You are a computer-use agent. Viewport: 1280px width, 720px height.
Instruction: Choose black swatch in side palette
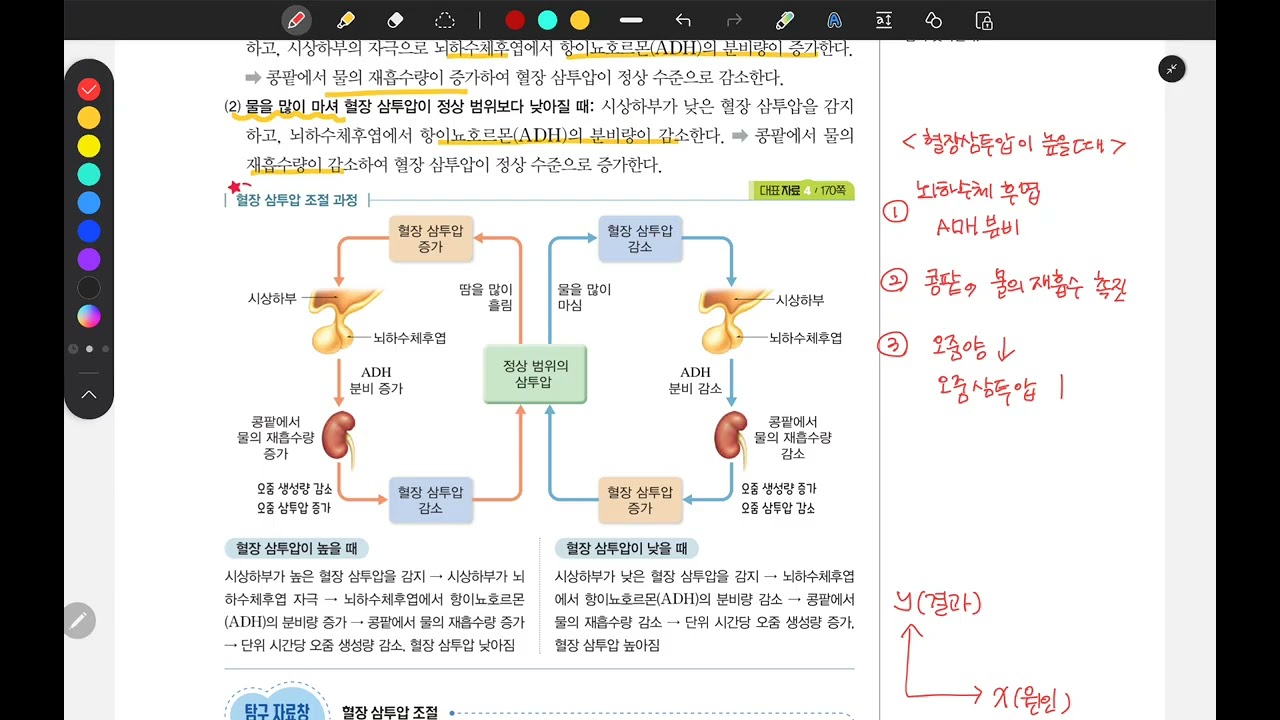[x=89, y=288]
